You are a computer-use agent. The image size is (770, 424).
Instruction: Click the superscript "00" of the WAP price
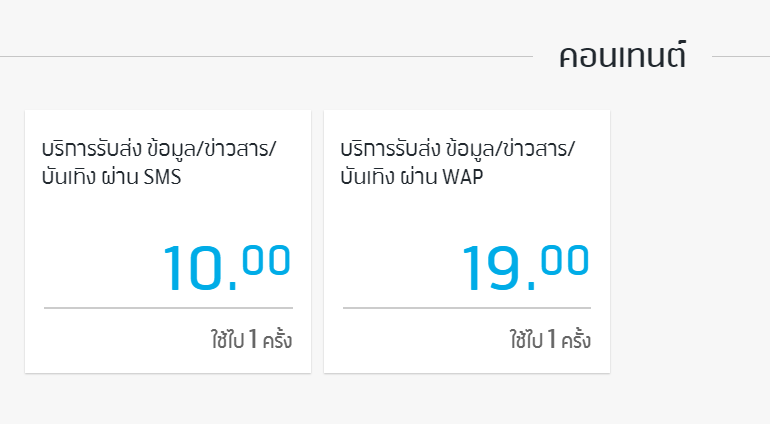[566, 260]
